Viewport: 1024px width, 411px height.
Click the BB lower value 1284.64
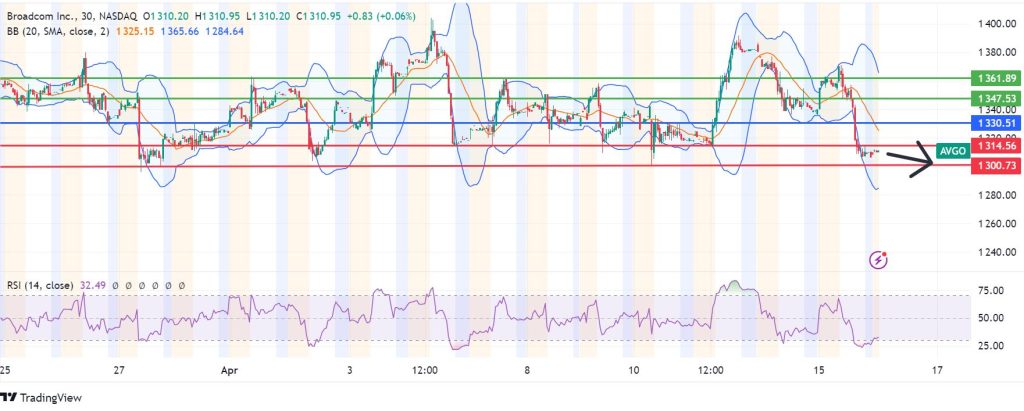(225, 31)
